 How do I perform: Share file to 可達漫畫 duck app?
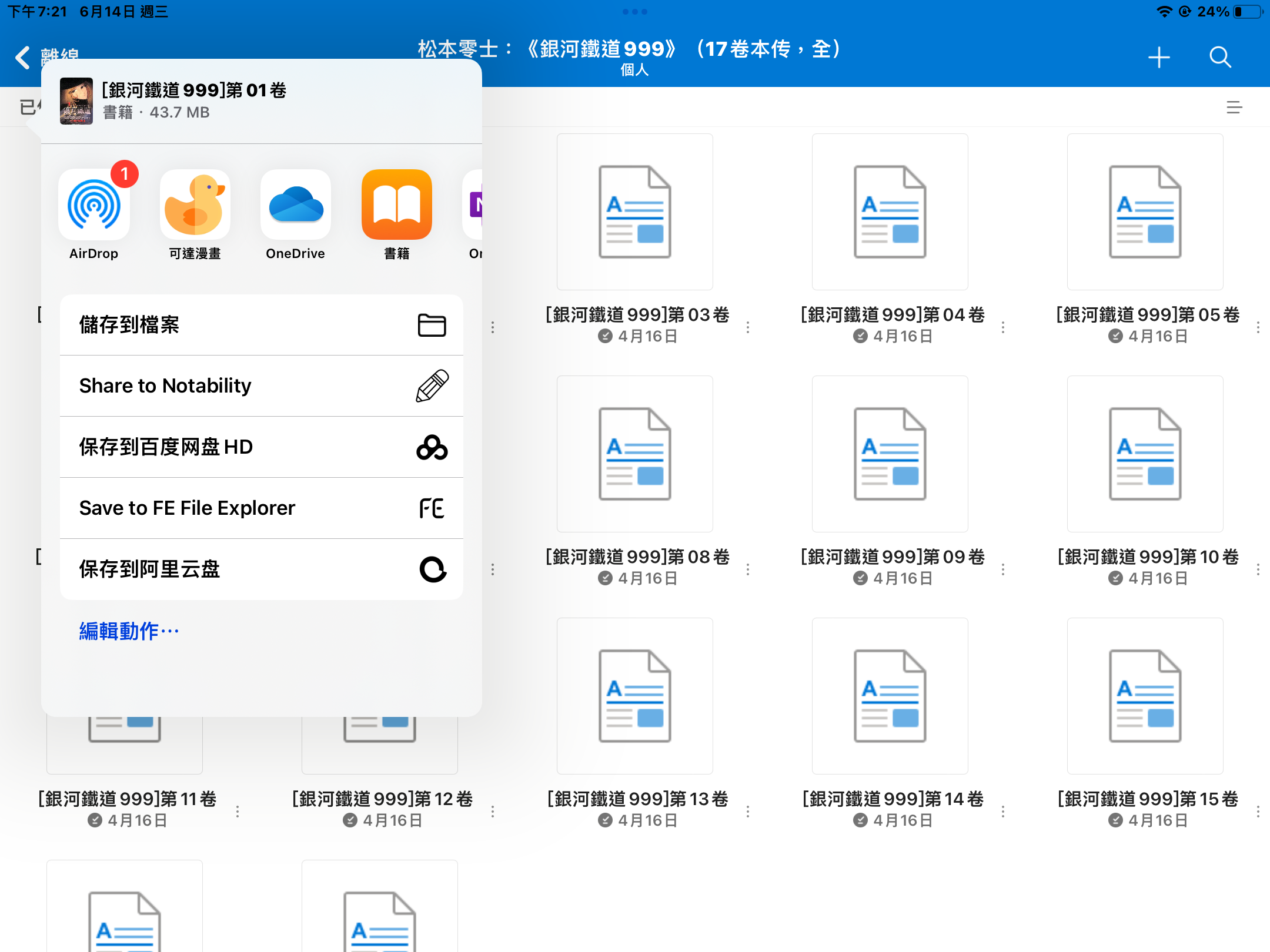[195, 205]
